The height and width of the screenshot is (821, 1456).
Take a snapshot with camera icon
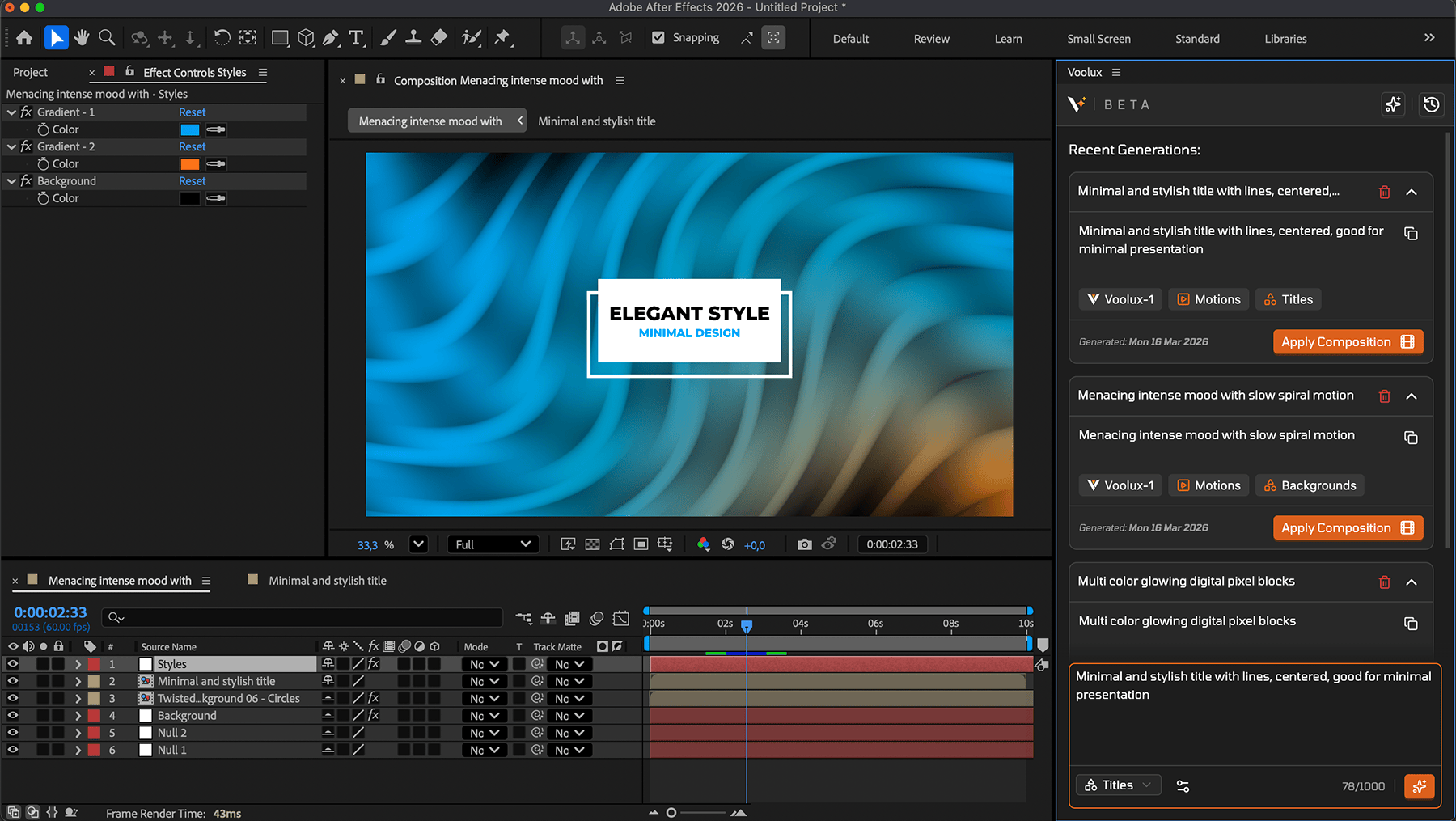[x=804, y=544]
